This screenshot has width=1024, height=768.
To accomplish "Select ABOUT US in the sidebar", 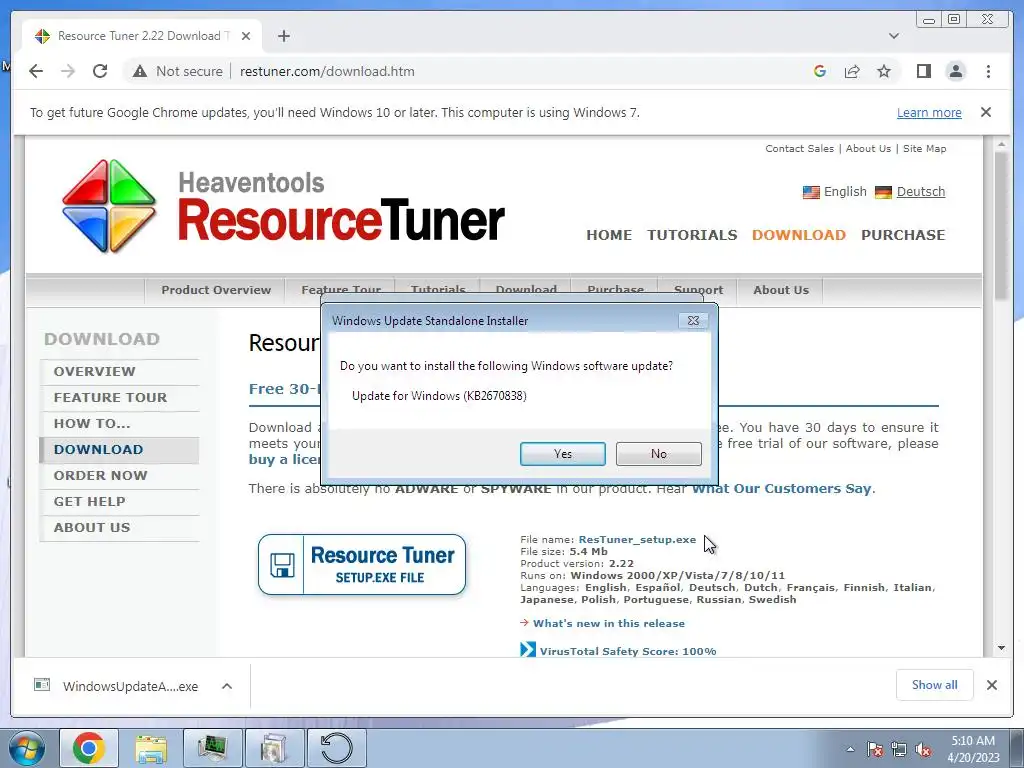I will click(x=120, y=528).
